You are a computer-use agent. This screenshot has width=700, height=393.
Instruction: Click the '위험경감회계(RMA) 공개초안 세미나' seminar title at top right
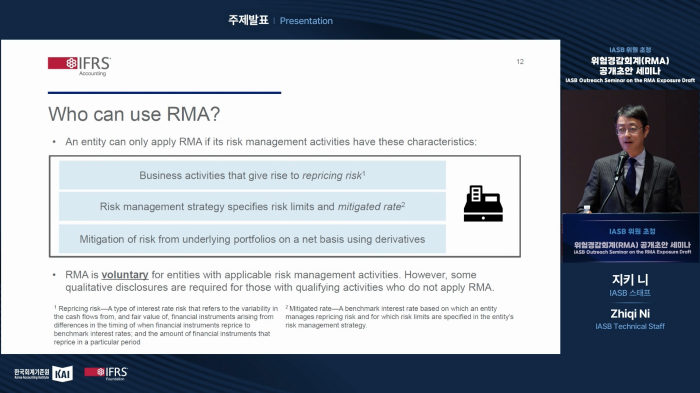point(630,66)
